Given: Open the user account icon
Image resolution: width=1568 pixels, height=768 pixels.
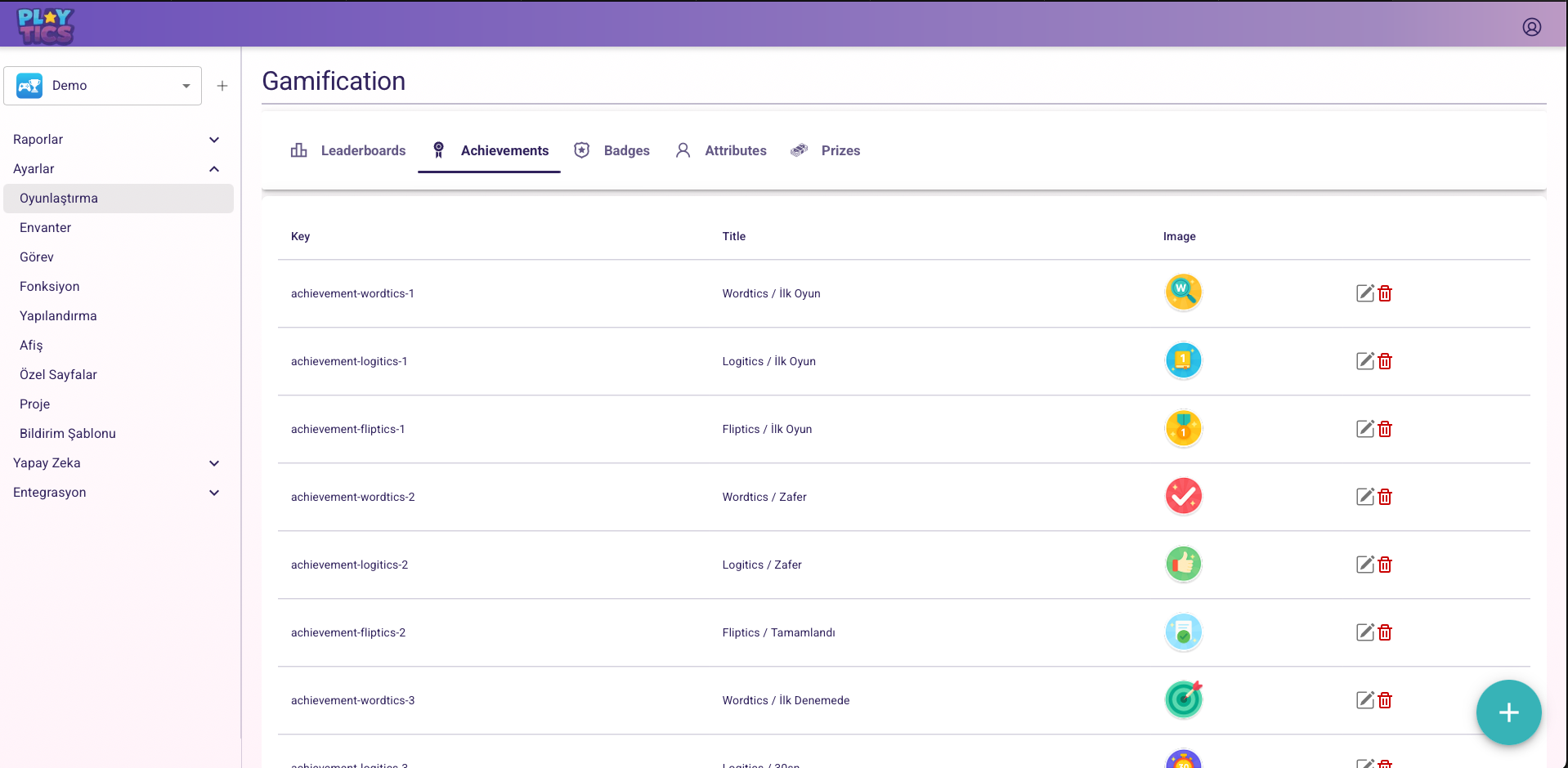Looking at the screenshot, I should coord(1532,25).
